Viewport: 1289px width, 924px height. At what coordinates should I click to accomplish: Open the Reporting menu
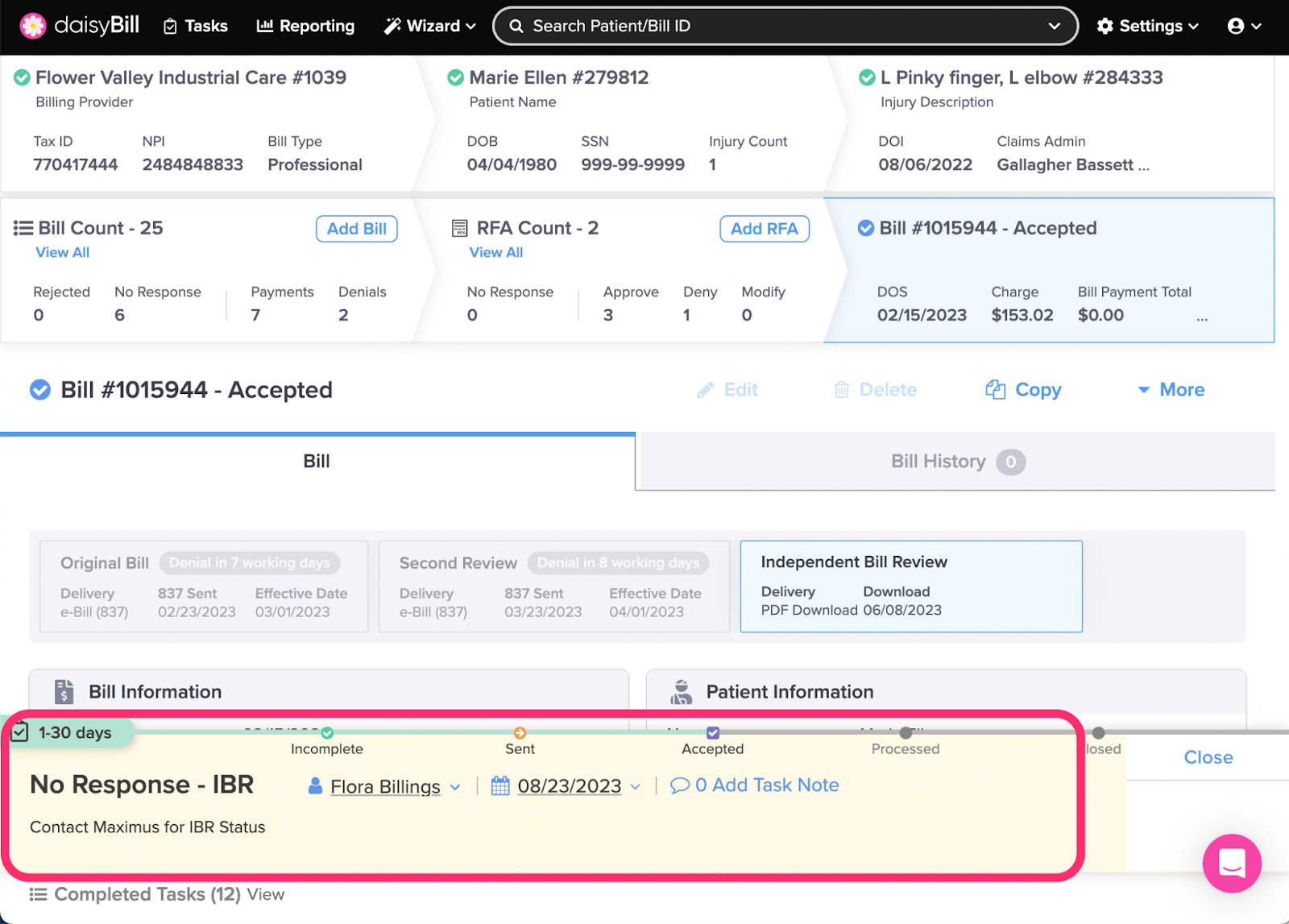(x=305, y=26)
